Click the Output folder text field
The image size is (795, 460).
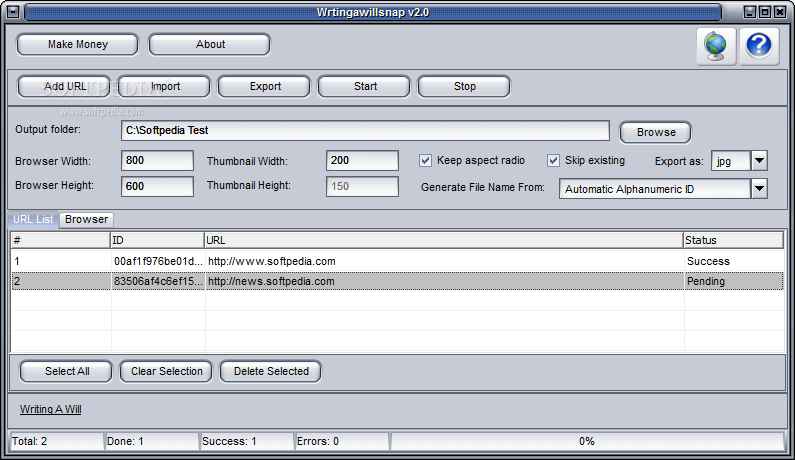tap(365, 130)
